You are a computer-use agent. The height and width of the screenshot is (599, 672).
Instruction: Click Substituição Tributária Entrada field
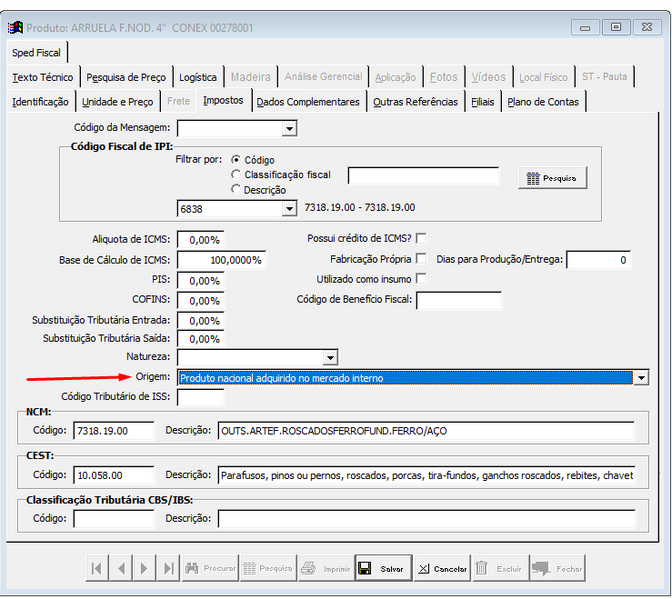(201, 320)
